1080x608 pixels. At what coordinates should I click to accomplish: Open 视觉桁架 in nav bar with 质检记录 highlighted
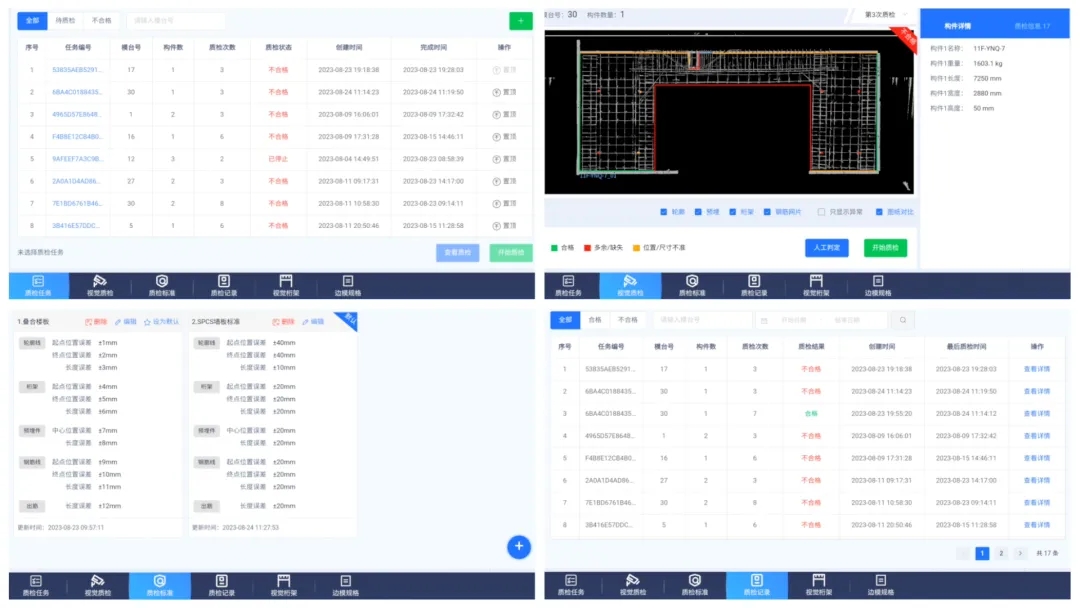[x=816, y=585]
